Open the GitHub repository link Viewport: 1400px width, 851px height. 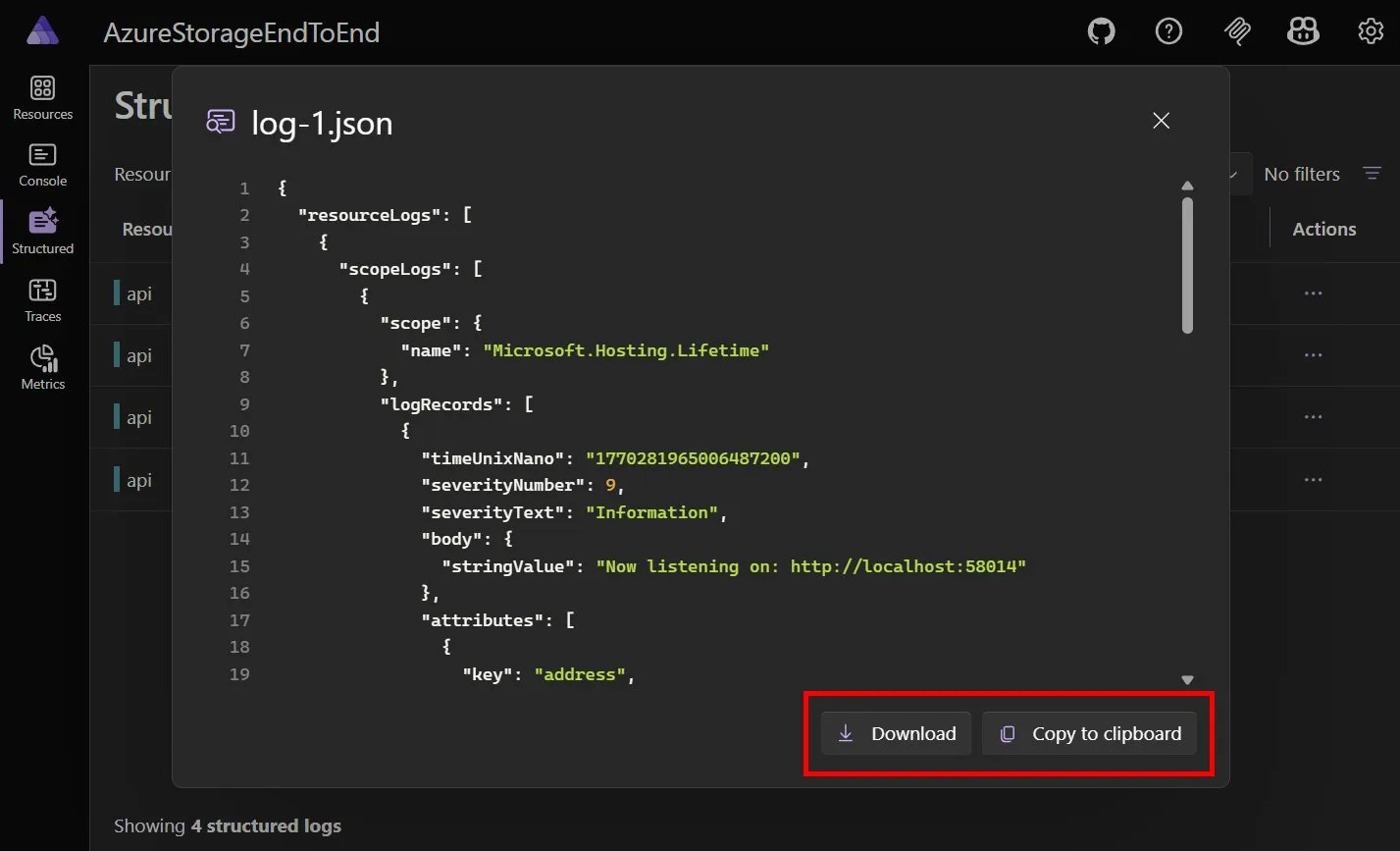[x=1101, y=30]
